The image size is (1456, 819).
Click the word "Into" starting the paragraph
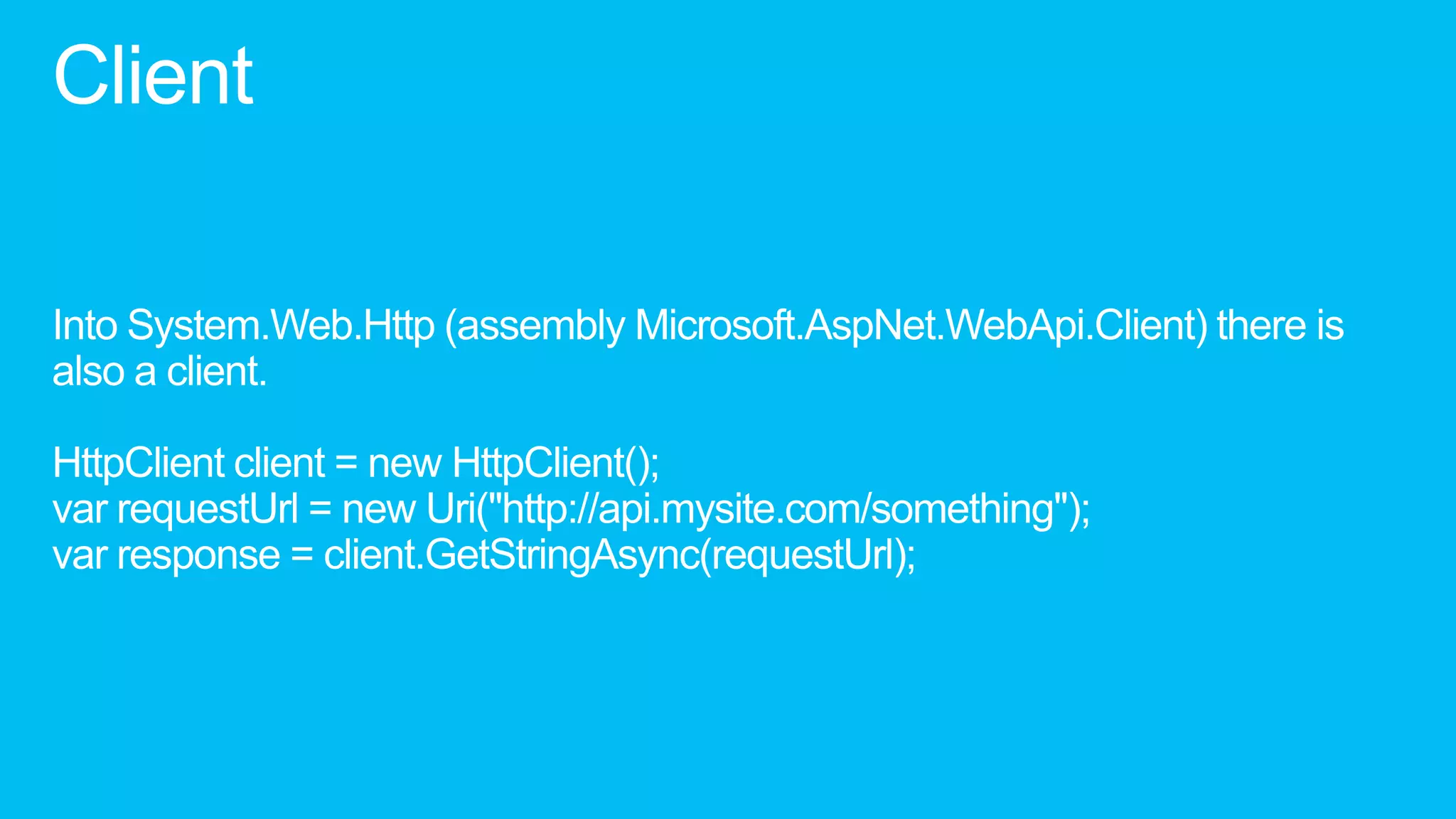85,326
